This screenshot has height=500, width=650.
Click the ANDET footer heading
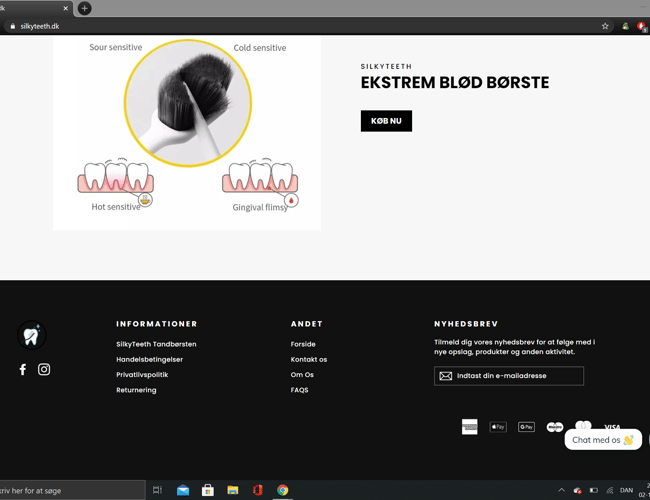(x=306, y=324)
